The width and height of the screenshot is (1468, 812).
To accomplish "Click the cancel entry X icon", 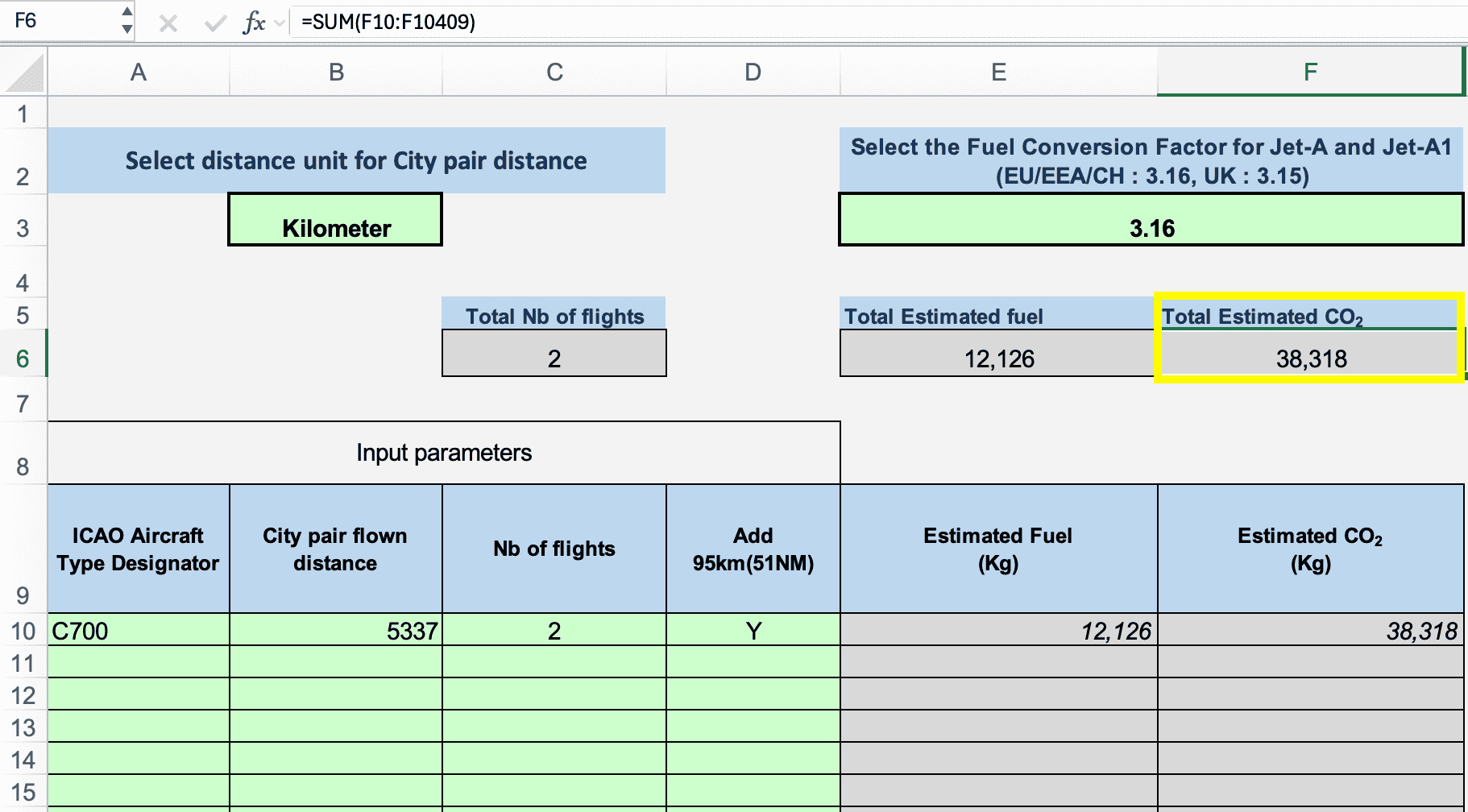I will pyautogui.click(x=168, y=23).
